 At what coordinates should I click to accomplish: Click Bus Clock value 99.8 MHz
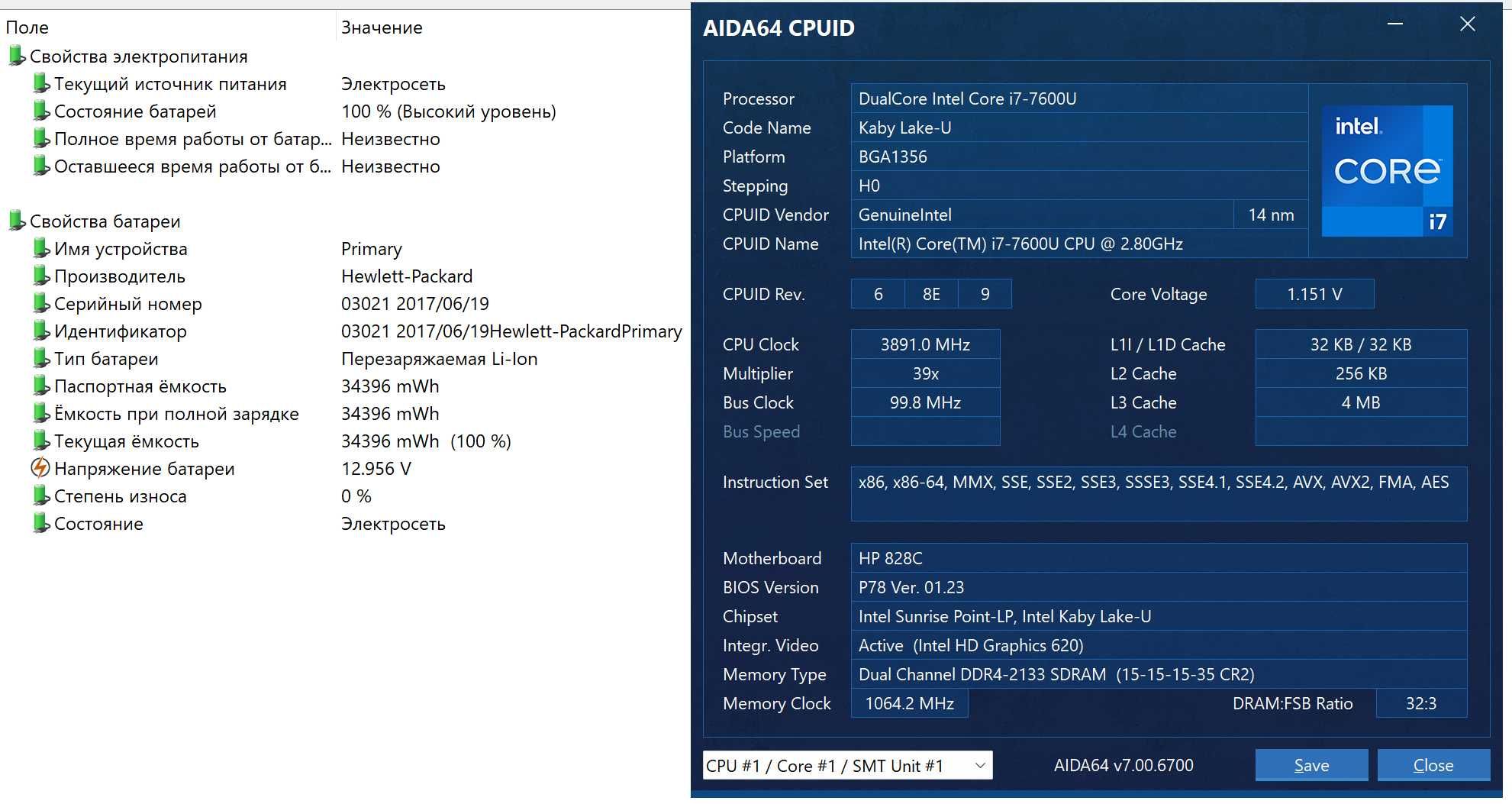(x=925, y=402)
